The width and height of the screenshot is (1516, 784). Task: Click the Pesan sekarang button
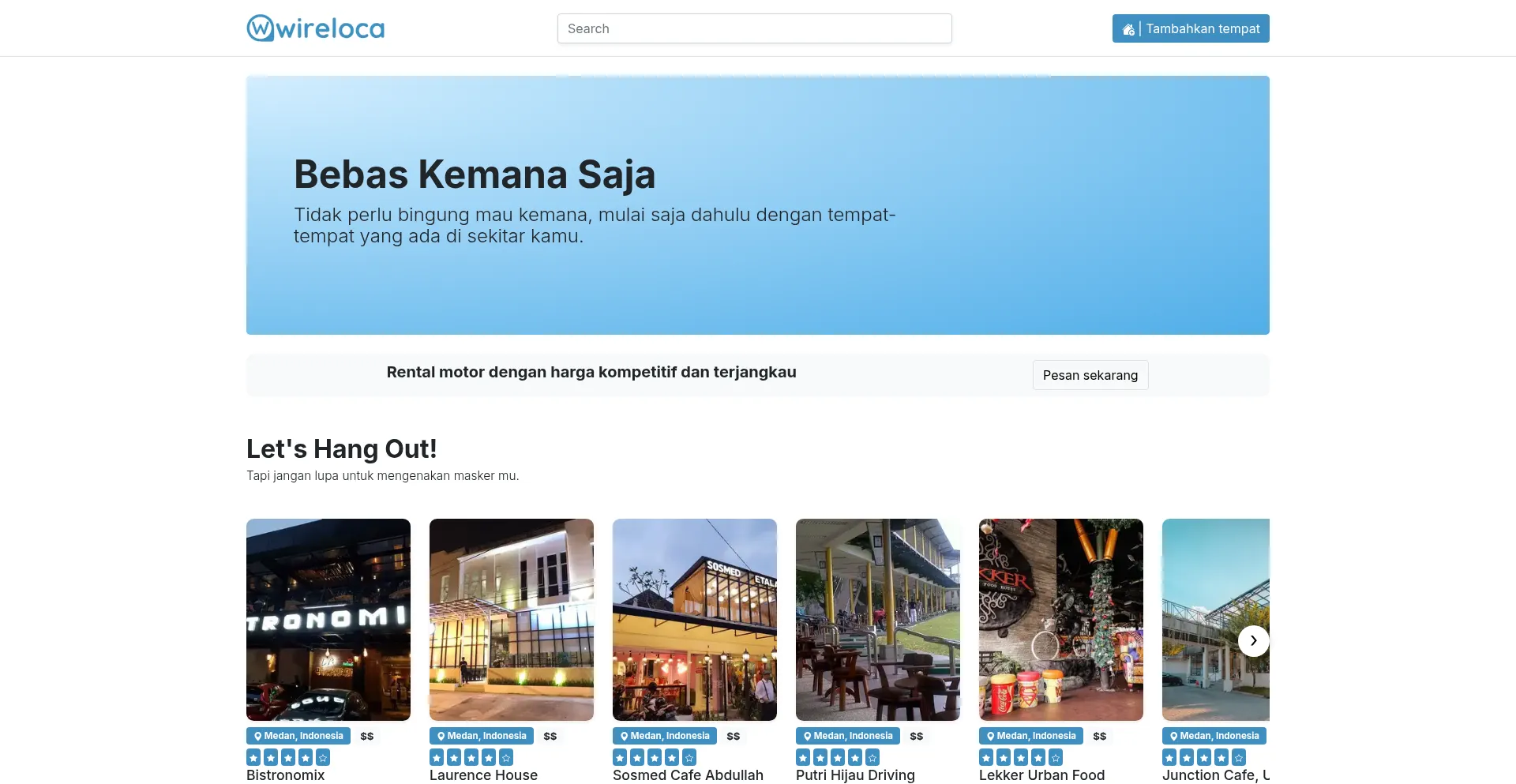(x=1090, y=375)
